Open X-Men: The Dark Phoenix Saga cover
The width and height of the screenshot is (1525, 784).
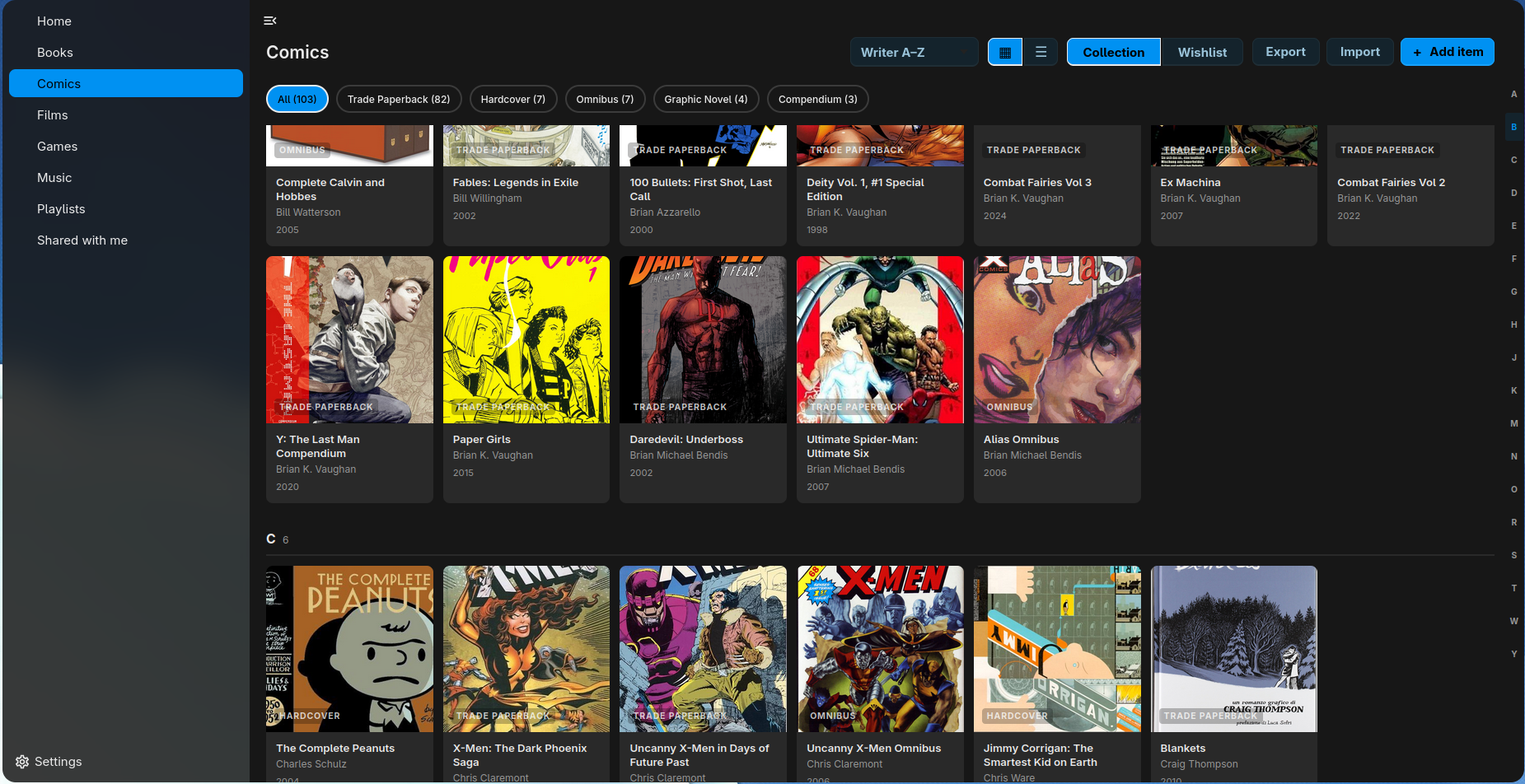point(526,649)
